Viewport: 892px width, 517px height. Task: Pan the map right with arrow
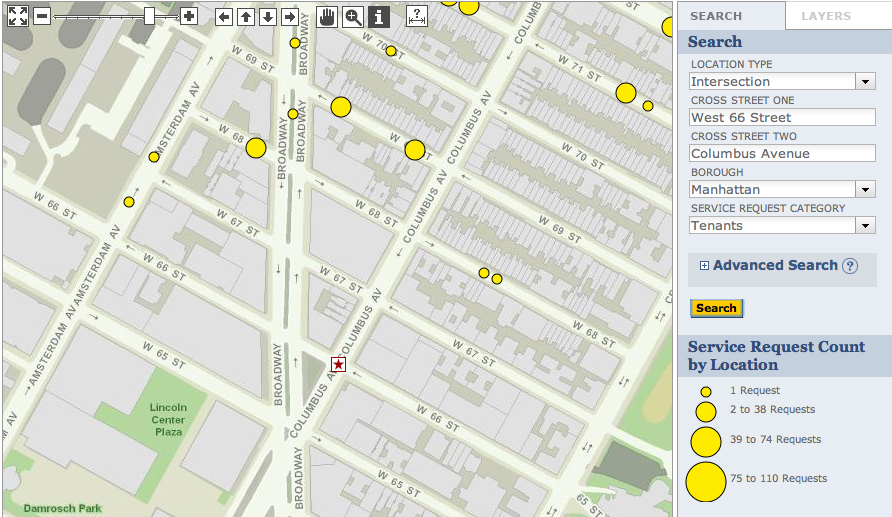(x=289, y=17)
